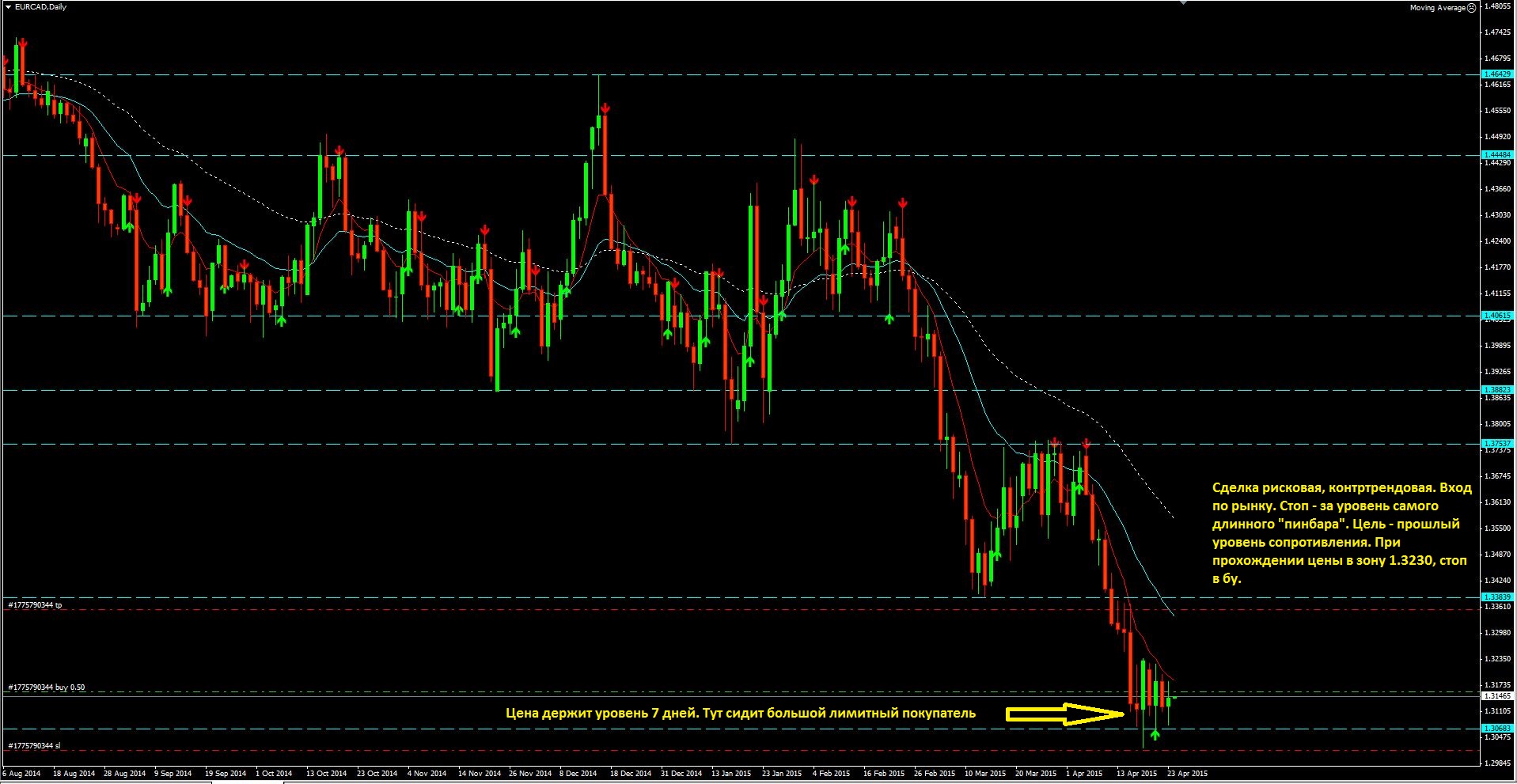1517x784 pixels.
Task: Click the 18 Aug 2014 date label
Action: 74,773
